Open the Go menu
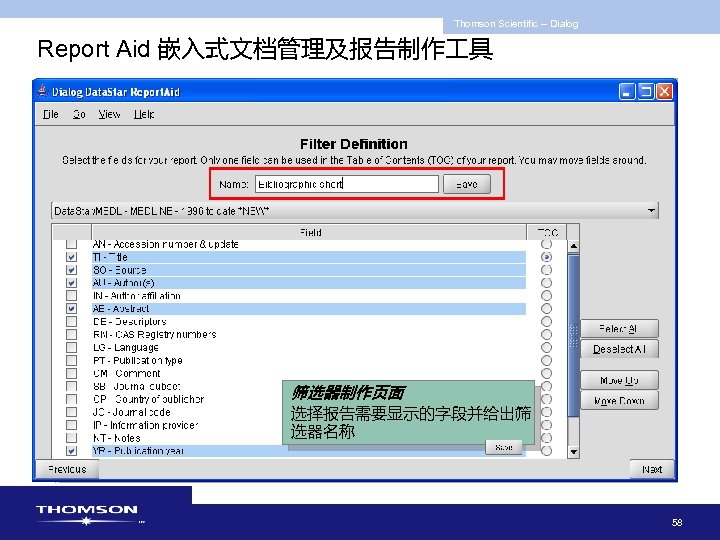This screenshot has width=720, height=540. [79, 114]
